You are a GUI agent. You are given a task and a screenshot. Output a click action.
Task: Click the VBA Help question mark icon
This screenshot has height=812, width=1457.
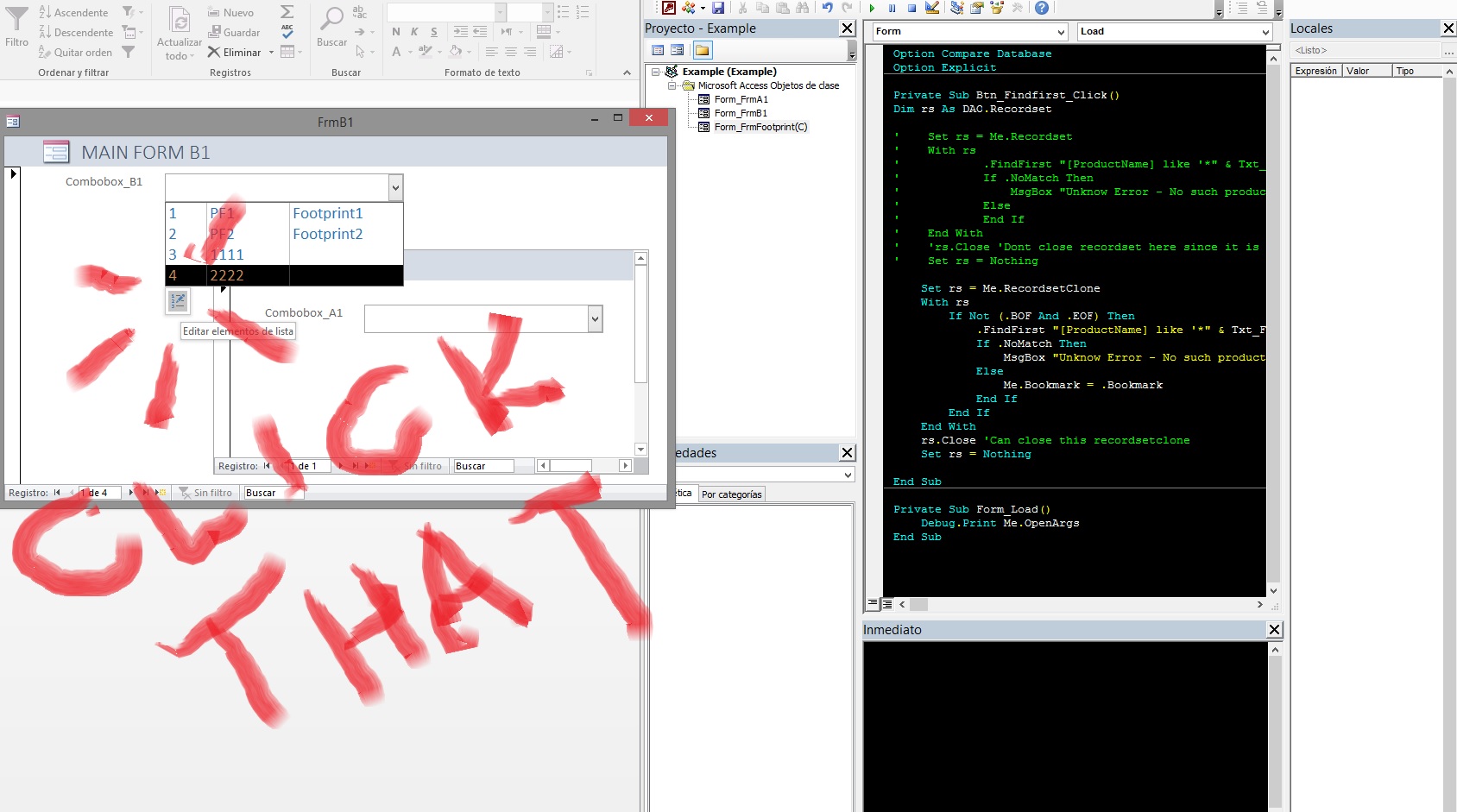pos(1042,8)
